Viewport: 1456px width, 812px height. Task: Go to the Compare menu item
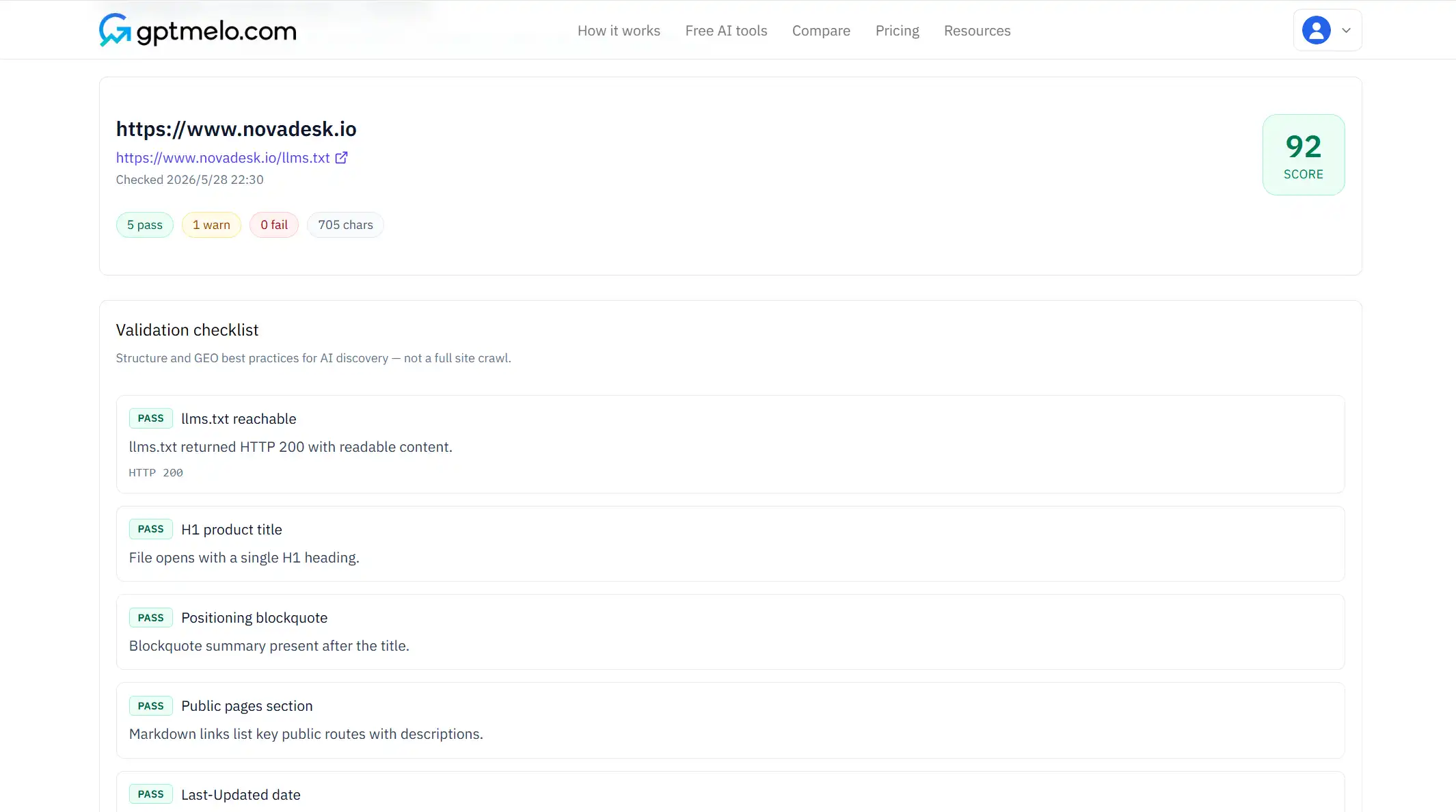pyautogui.click(x=821, y=31)
